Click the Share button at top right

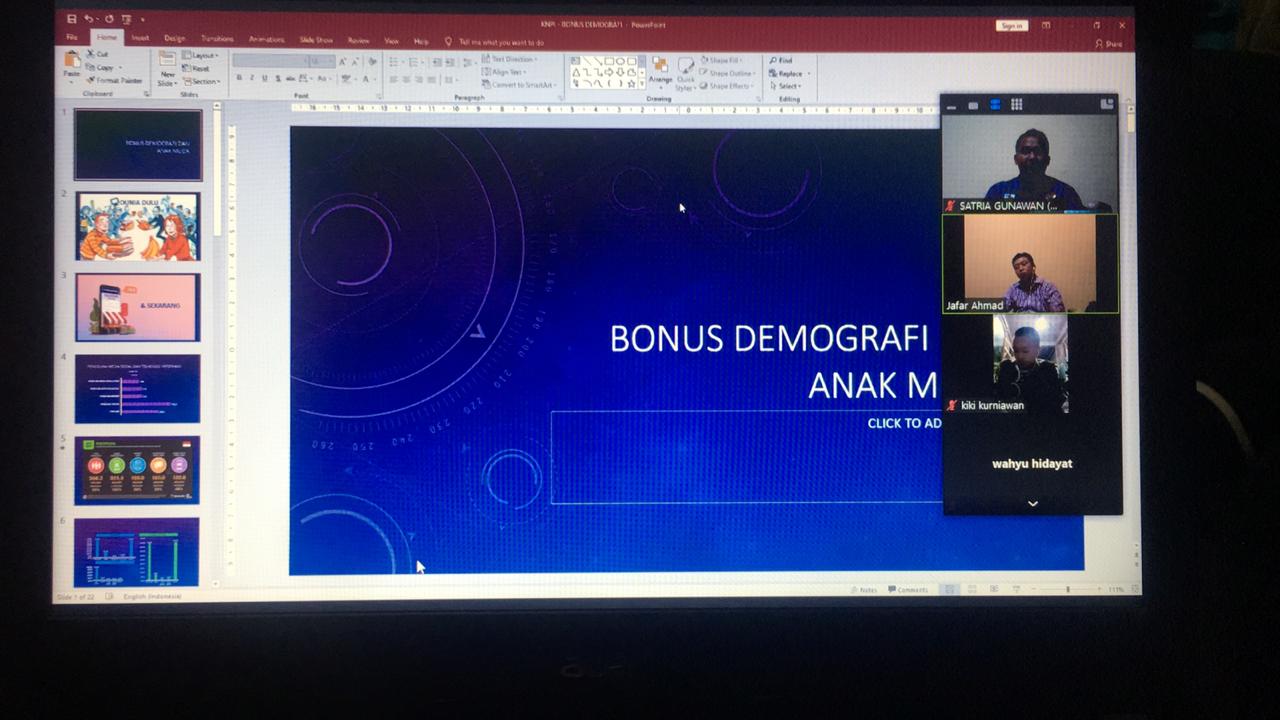point(1108,44)
